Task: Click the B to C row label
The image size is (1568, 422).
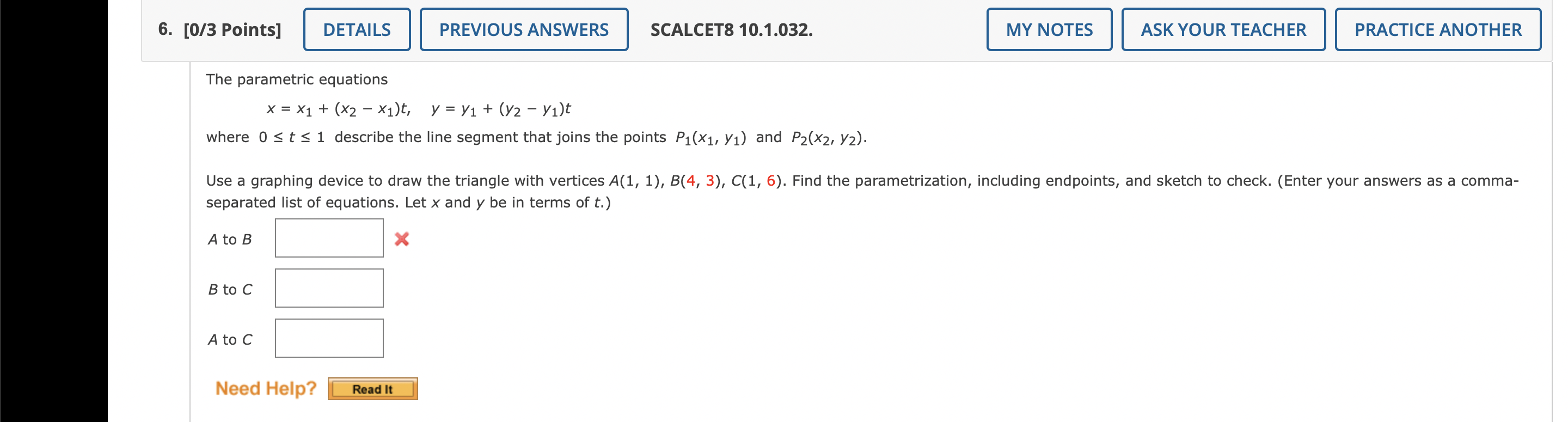Action: 230,289
